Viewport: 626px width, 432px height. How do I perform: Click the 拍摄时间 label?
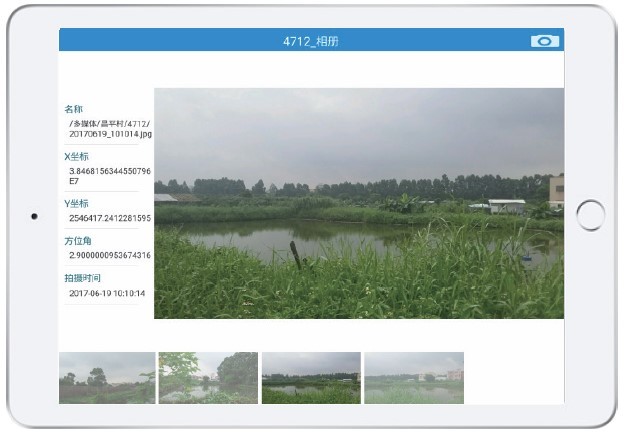coord(82,278)
